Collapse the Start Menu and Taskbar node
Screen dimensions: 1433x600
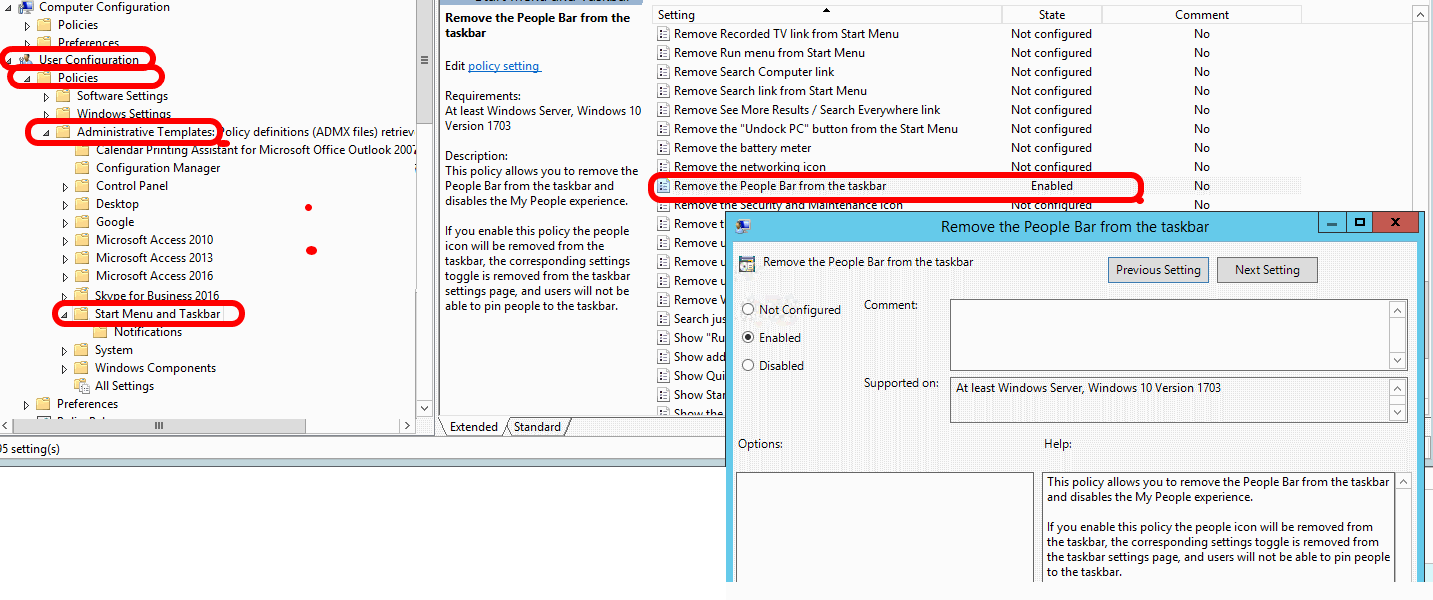(x=64, y=315)
